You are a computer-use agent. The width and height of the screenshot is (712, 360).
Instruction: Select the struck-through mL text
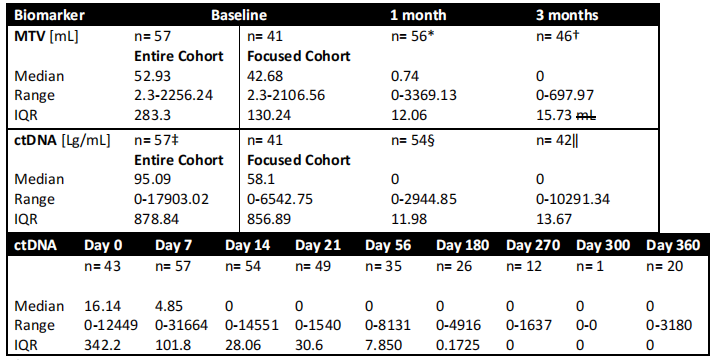pyautogui.click(x=586, y=115)
